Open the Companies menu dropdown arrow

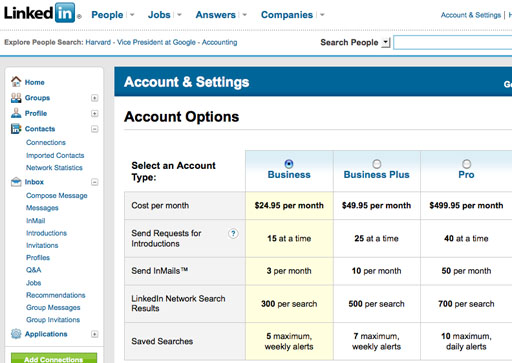(322, 15)
